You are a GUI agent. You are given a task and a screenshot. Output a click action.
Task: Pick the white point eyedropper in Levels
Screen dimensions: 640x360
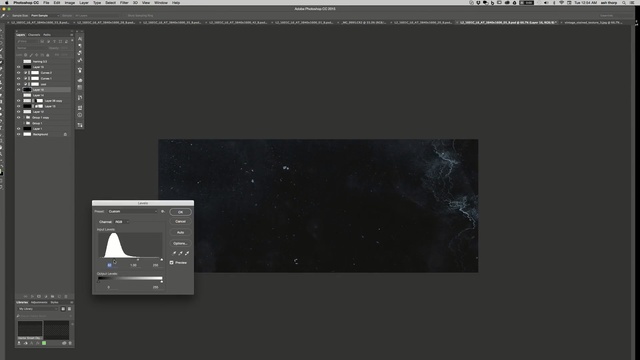[187, 253]
